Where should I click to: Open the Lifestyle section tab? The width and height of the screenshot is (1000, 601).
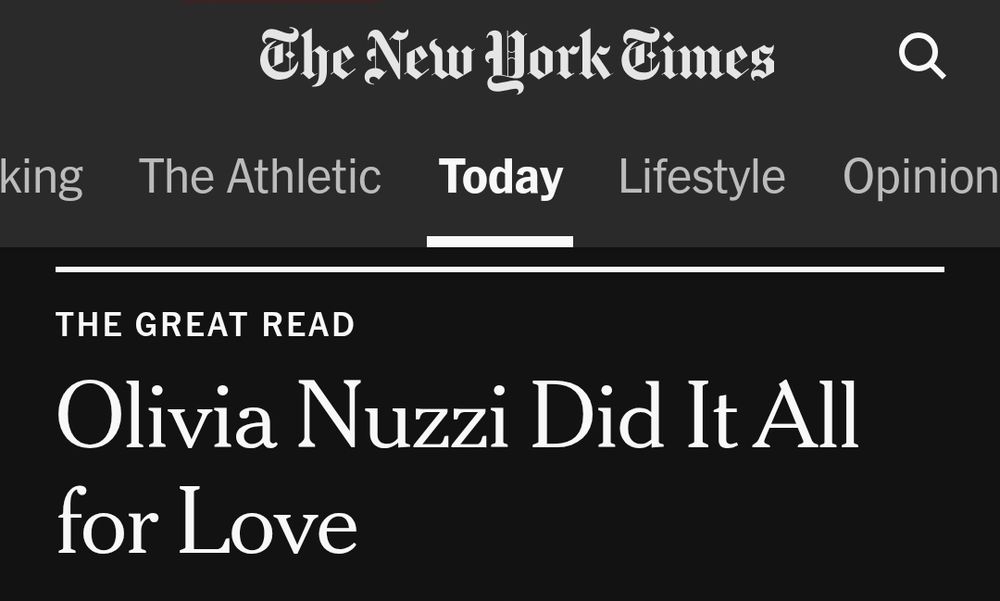(701, 176)
